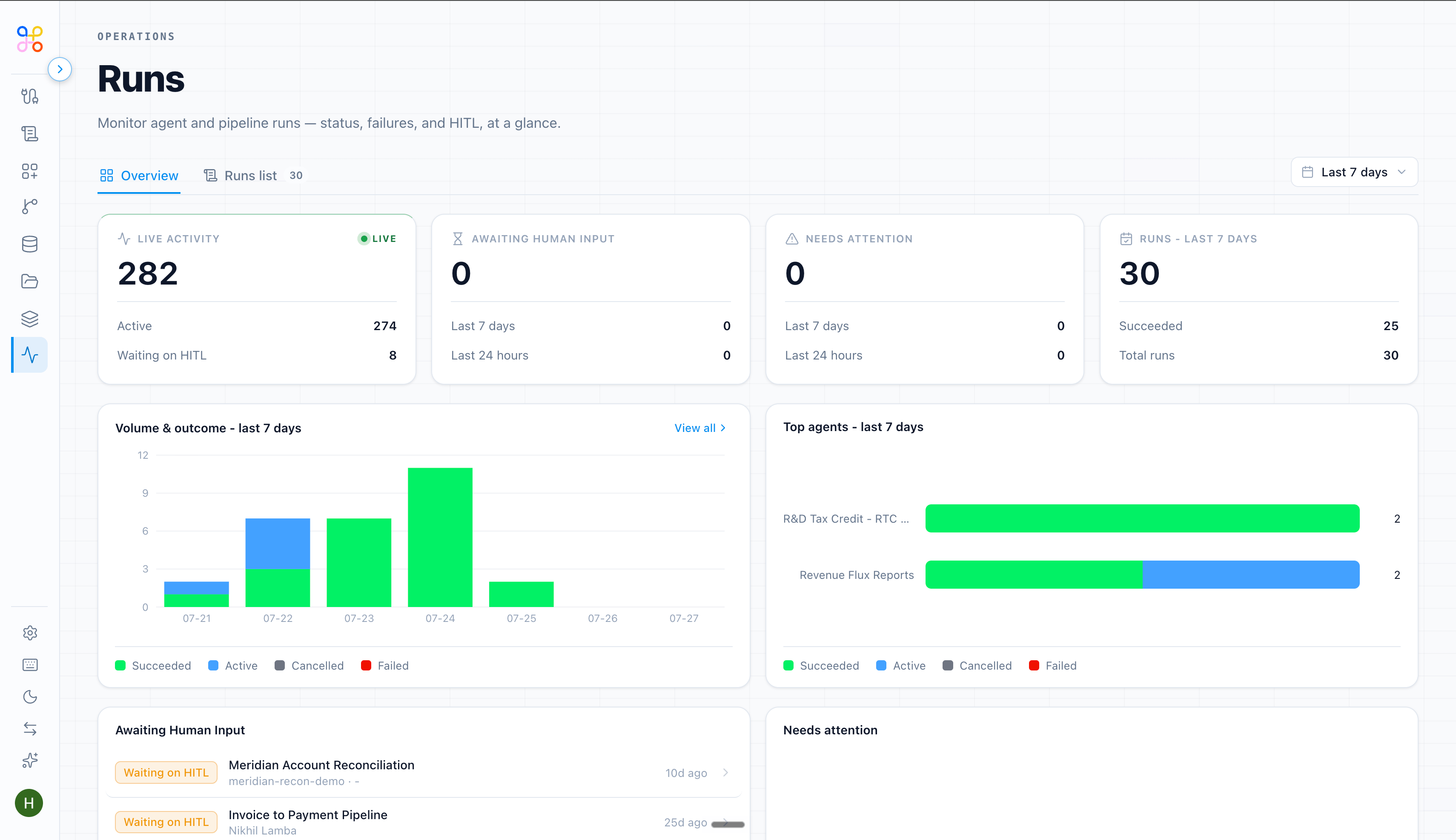Click the blue segment of Revenue Flux Reports bar
This screenshot has width=1456, height=840.
tap(1251, 575)
